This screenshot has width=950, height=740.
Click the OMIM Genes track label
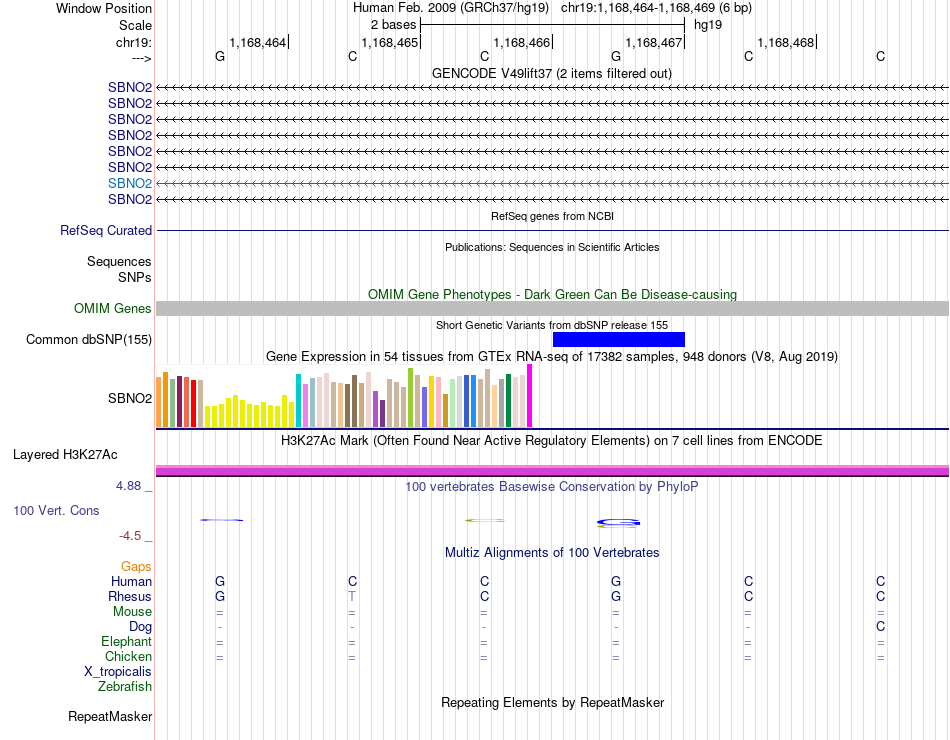[112, 308]
